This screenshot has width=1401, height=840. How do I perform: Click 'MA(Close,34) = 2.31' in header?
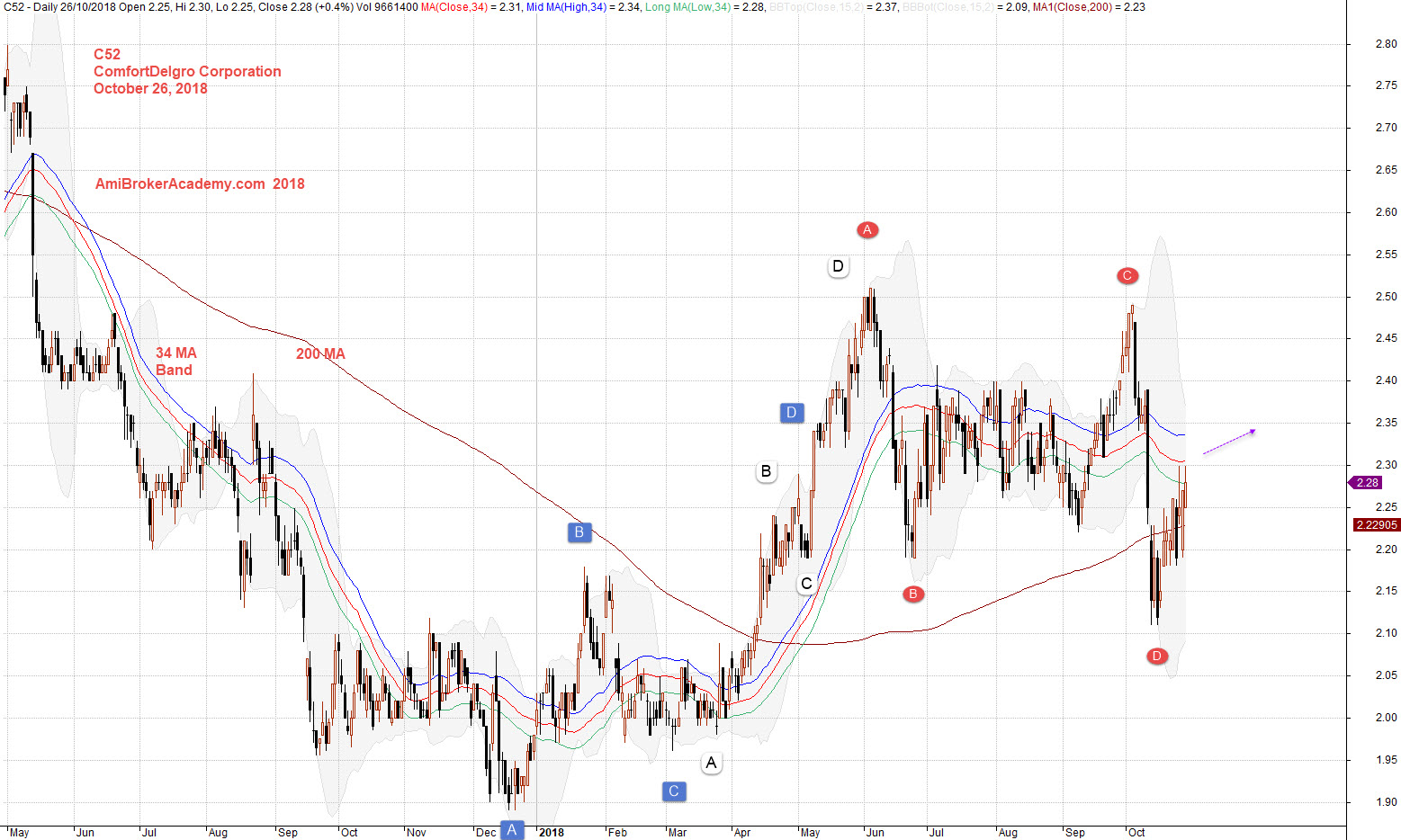point(471,7)
